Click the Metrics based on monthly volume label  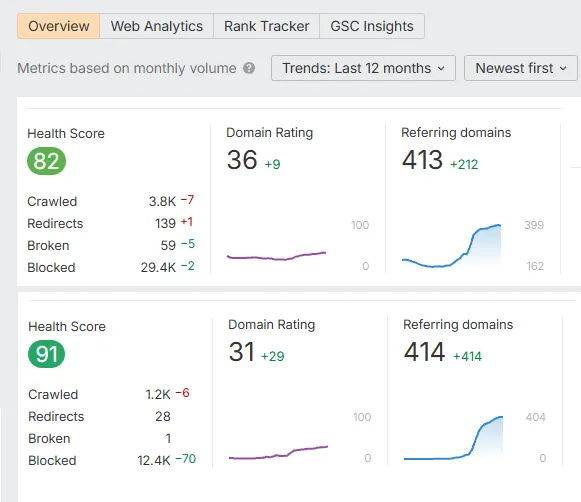(x=127, y=68)
